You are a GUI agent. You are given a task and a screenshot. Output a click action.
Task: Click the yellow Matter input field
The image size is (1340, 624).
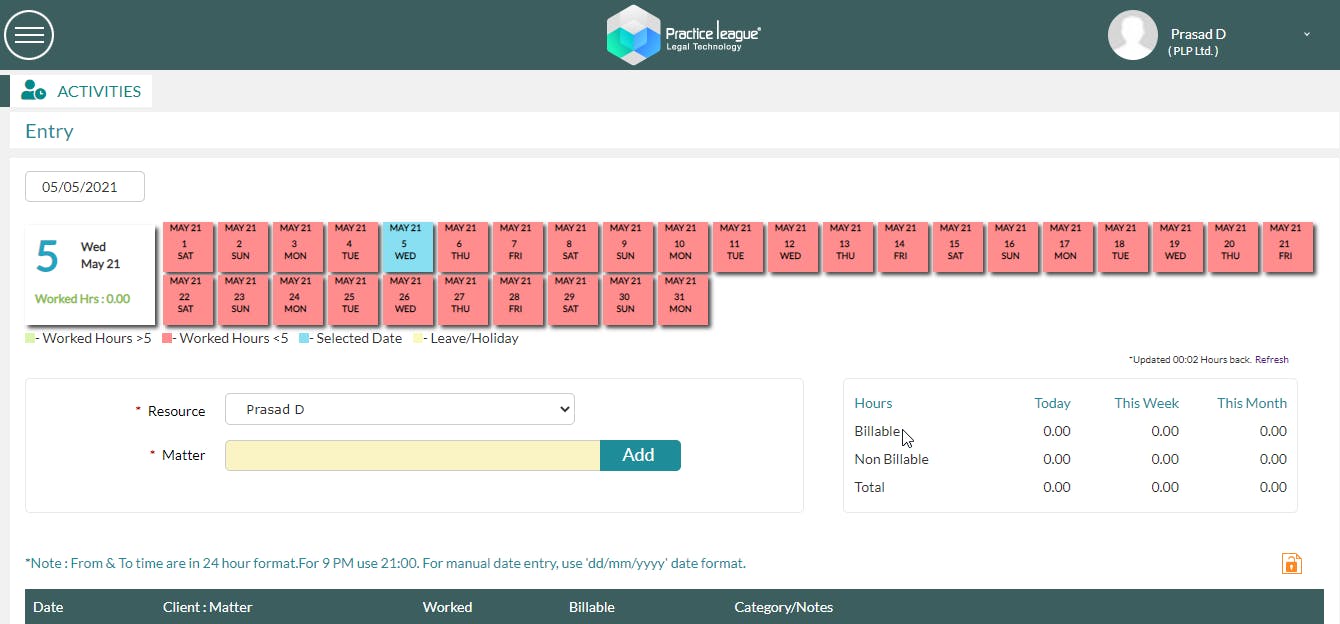point(412,455)
